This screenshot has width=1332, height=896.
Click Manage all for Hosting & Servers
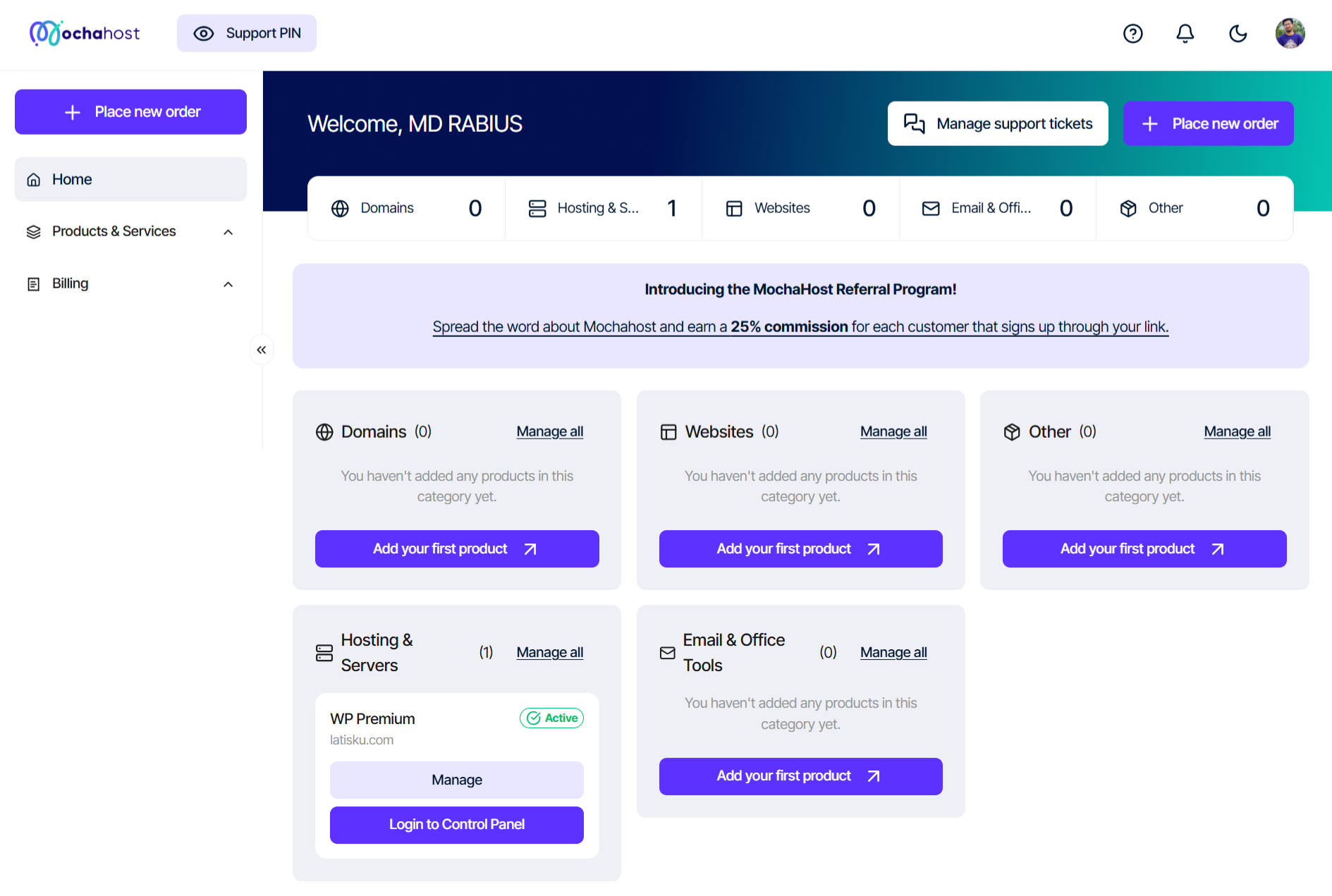[x=550, y=652]
